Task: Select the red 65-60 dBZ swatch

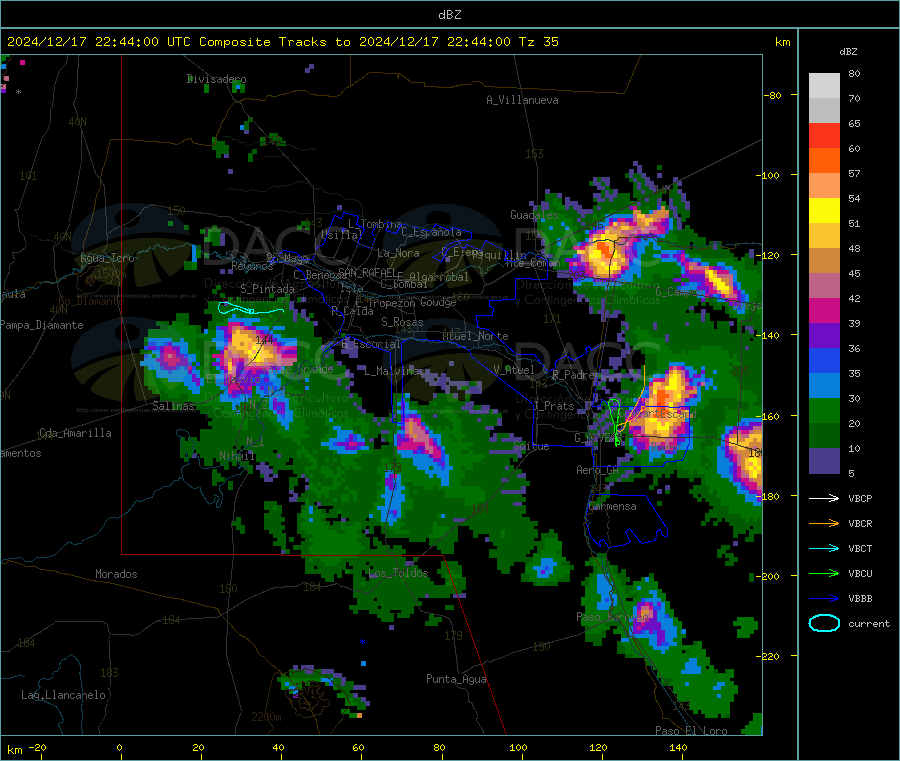Action: tap(824, 135)
